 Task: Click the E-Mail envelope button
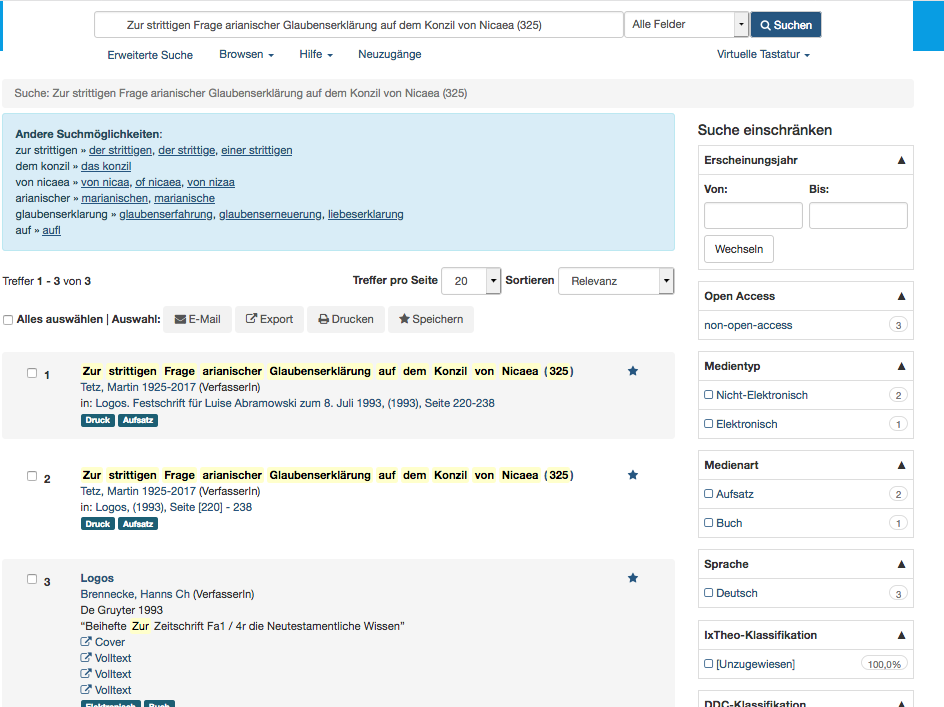click(x=197, y=319)
